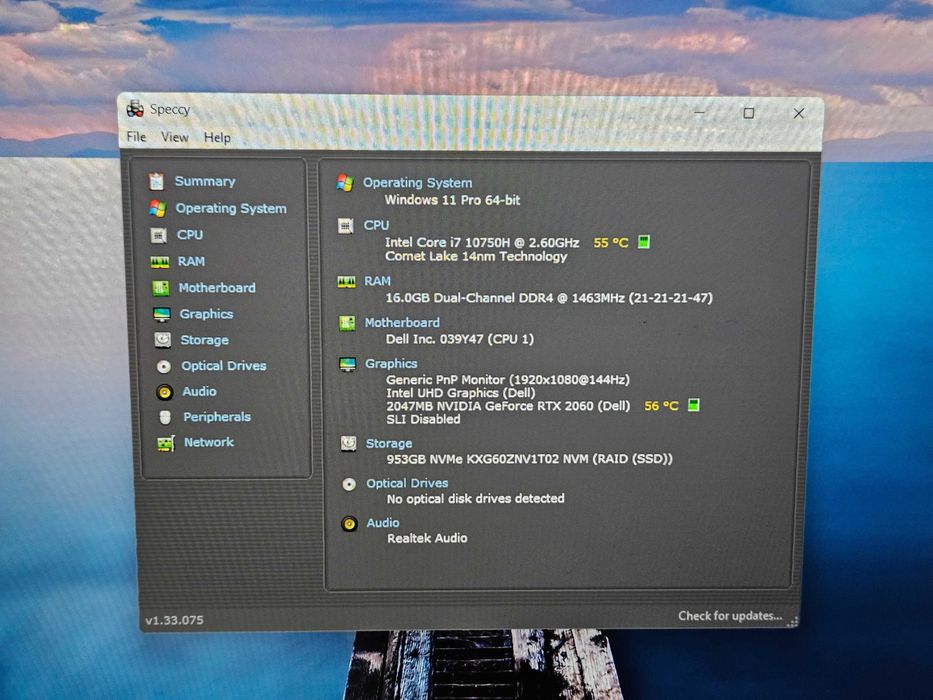This screenshot has width=933, height=700.
Task: Open Network in the sidebar
Action: 209,442
